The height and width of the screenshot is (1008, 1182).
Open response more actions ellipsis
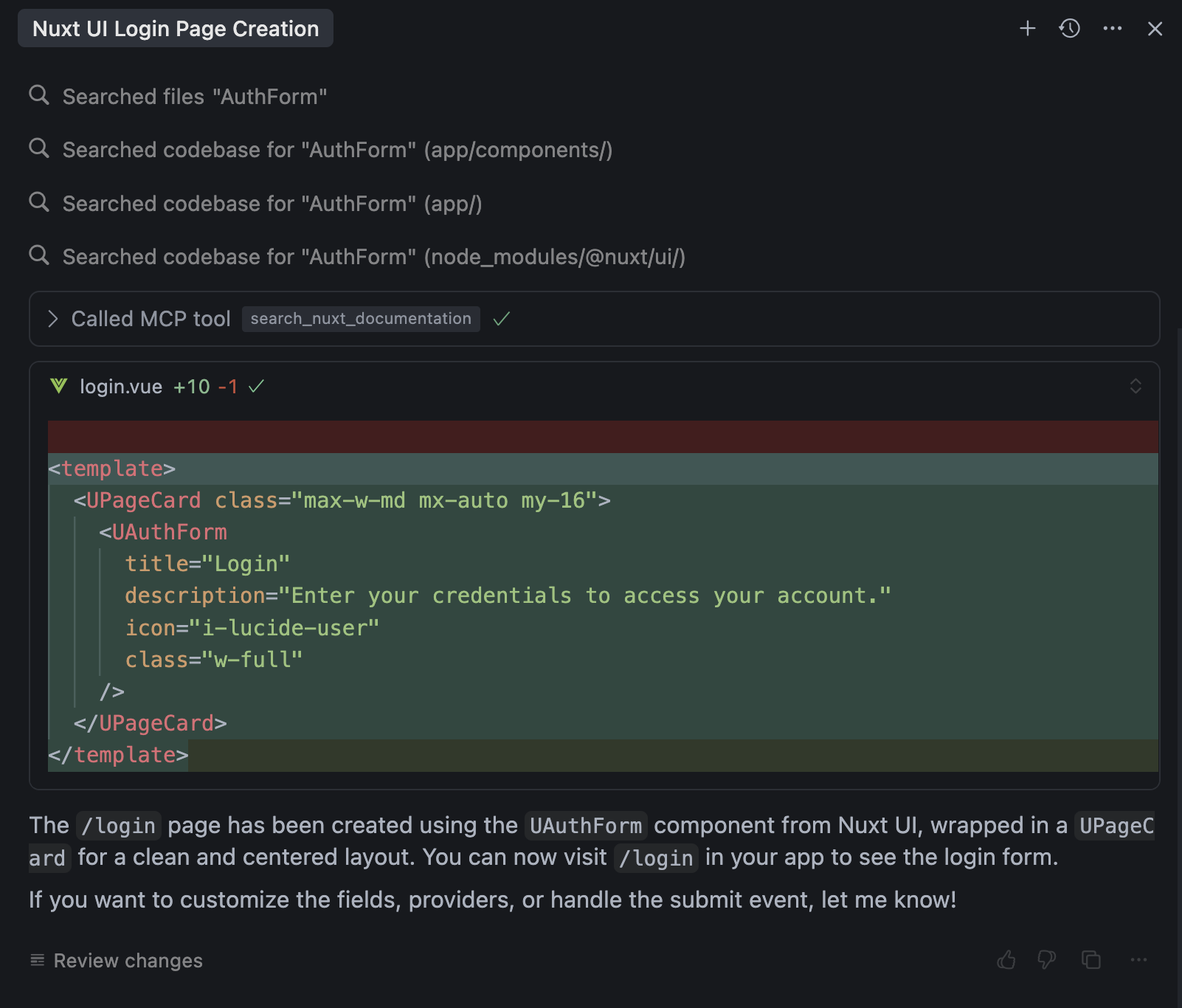[x=1138, y=960]
